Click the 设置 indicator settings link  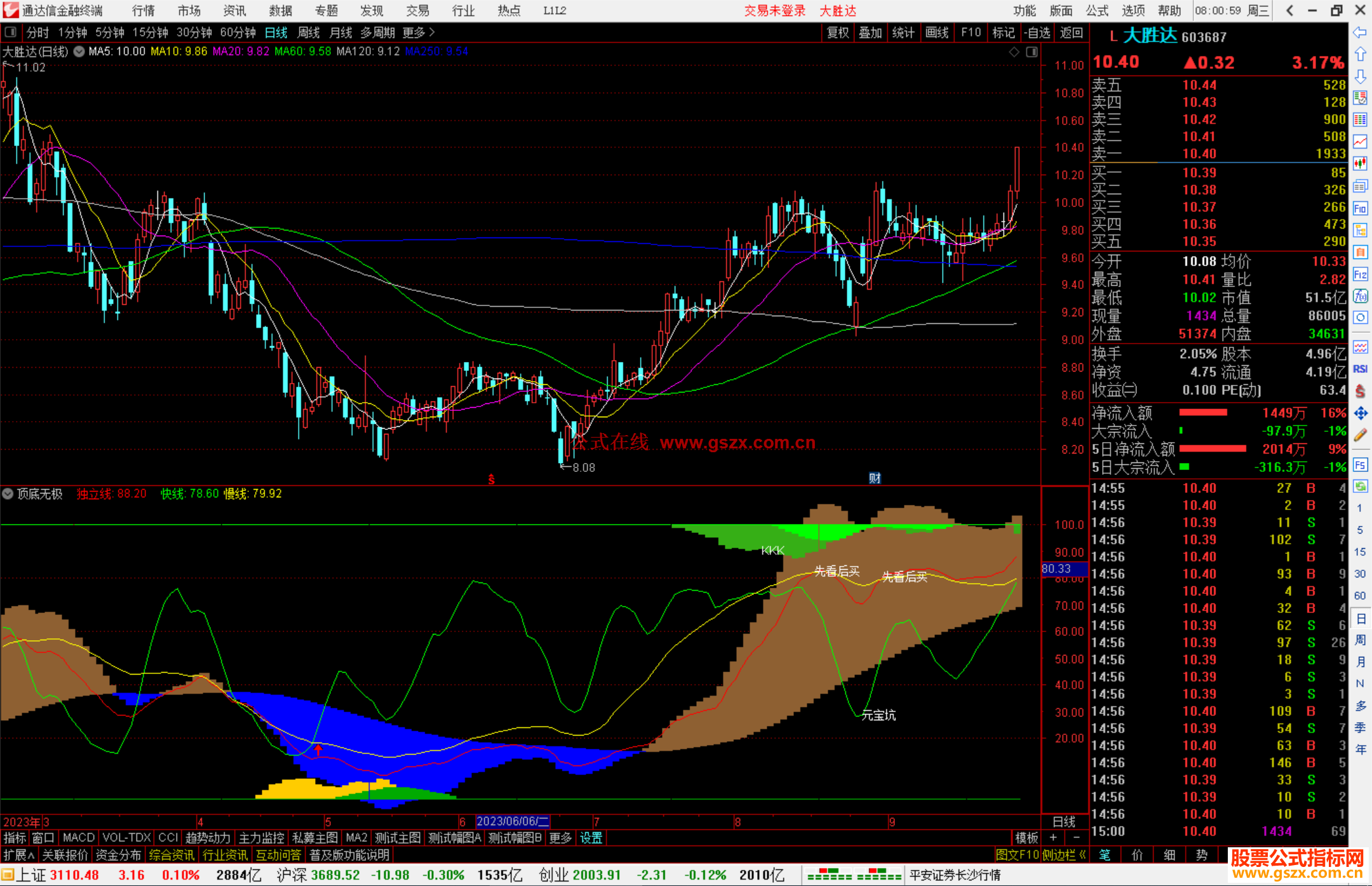click(x=591, y=838)
